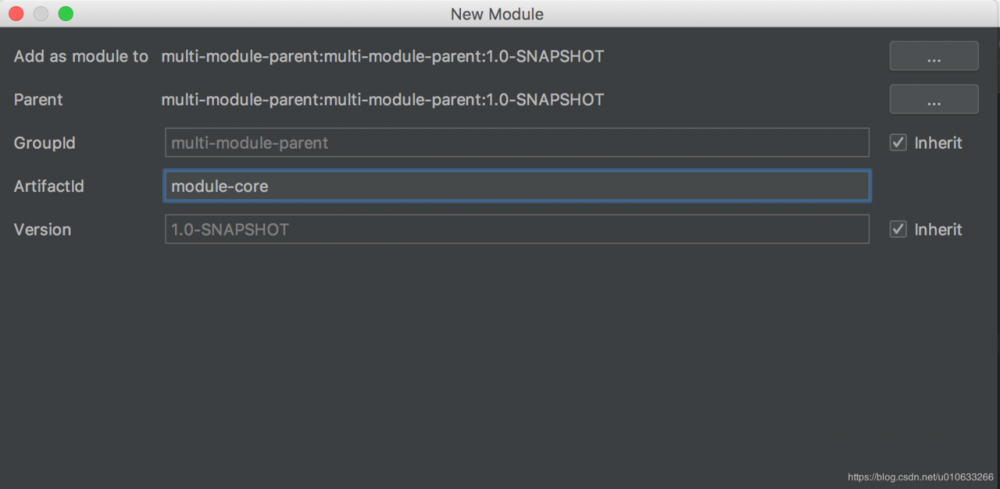
Task: Uncheck the Version Inherit checkbox
Action: [x=898, y=230]
